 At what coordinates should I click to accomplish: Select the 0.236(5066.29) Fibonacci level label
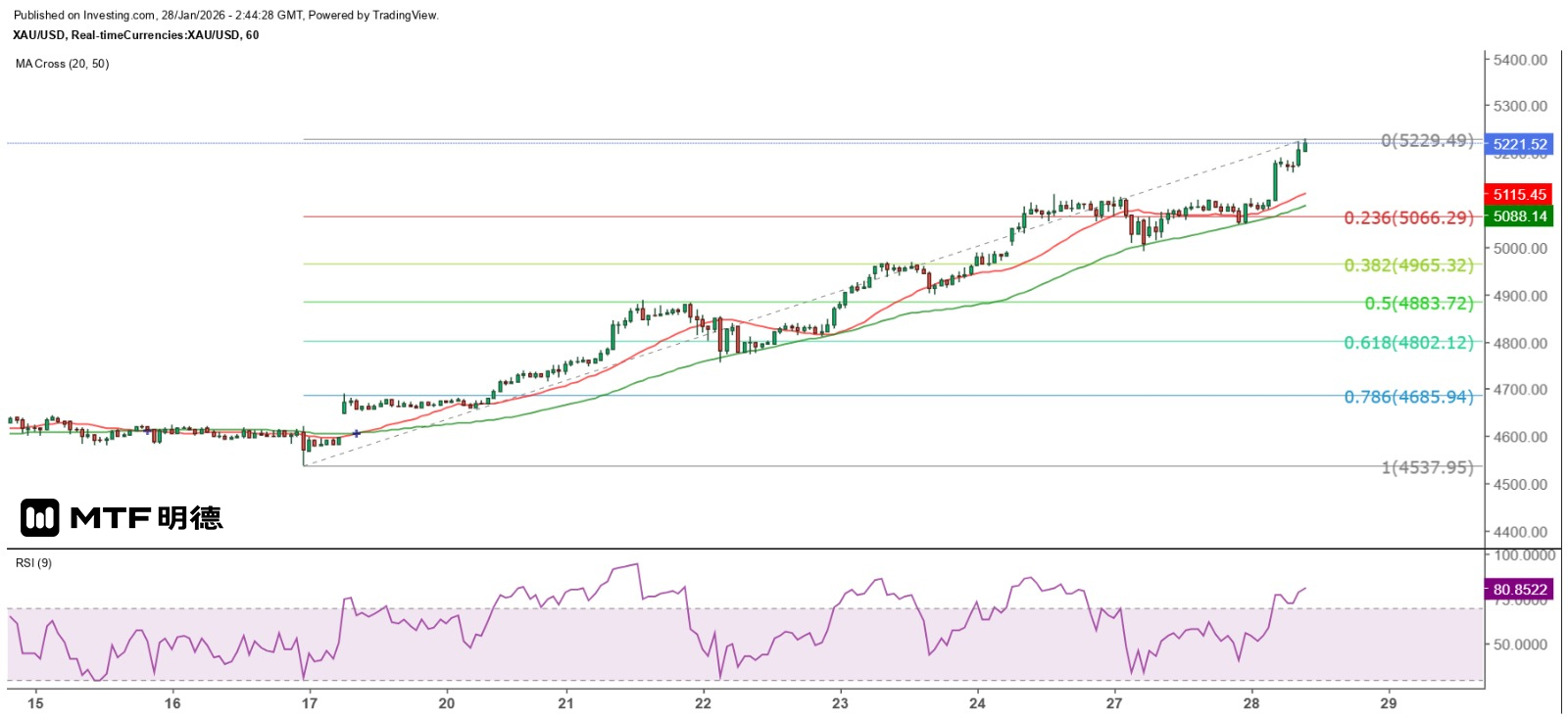click(1408, 217)
